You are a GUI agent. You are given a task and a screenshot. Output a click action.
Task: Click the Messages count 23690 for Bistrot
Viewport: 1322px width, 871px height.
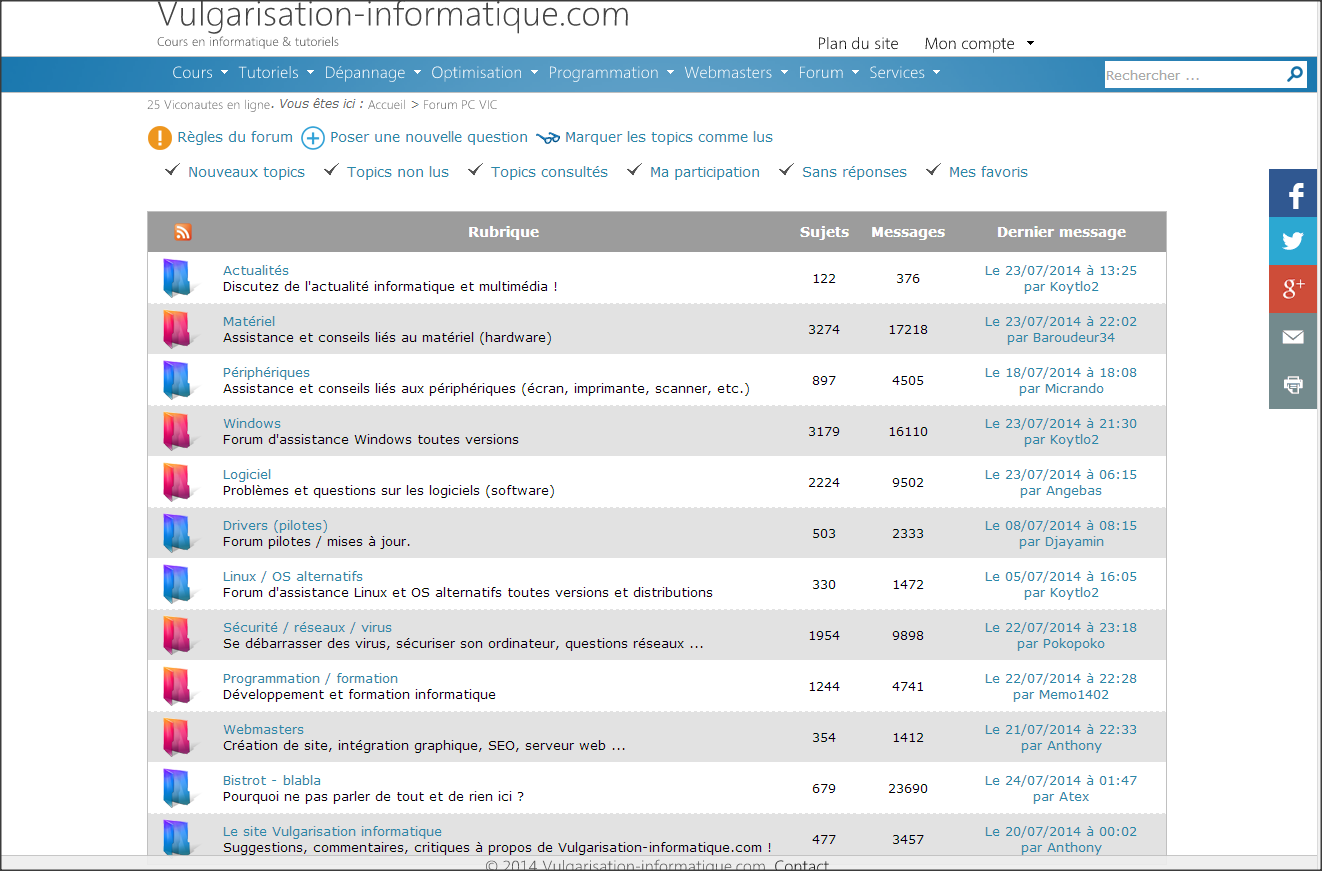[x=908, y=789]
